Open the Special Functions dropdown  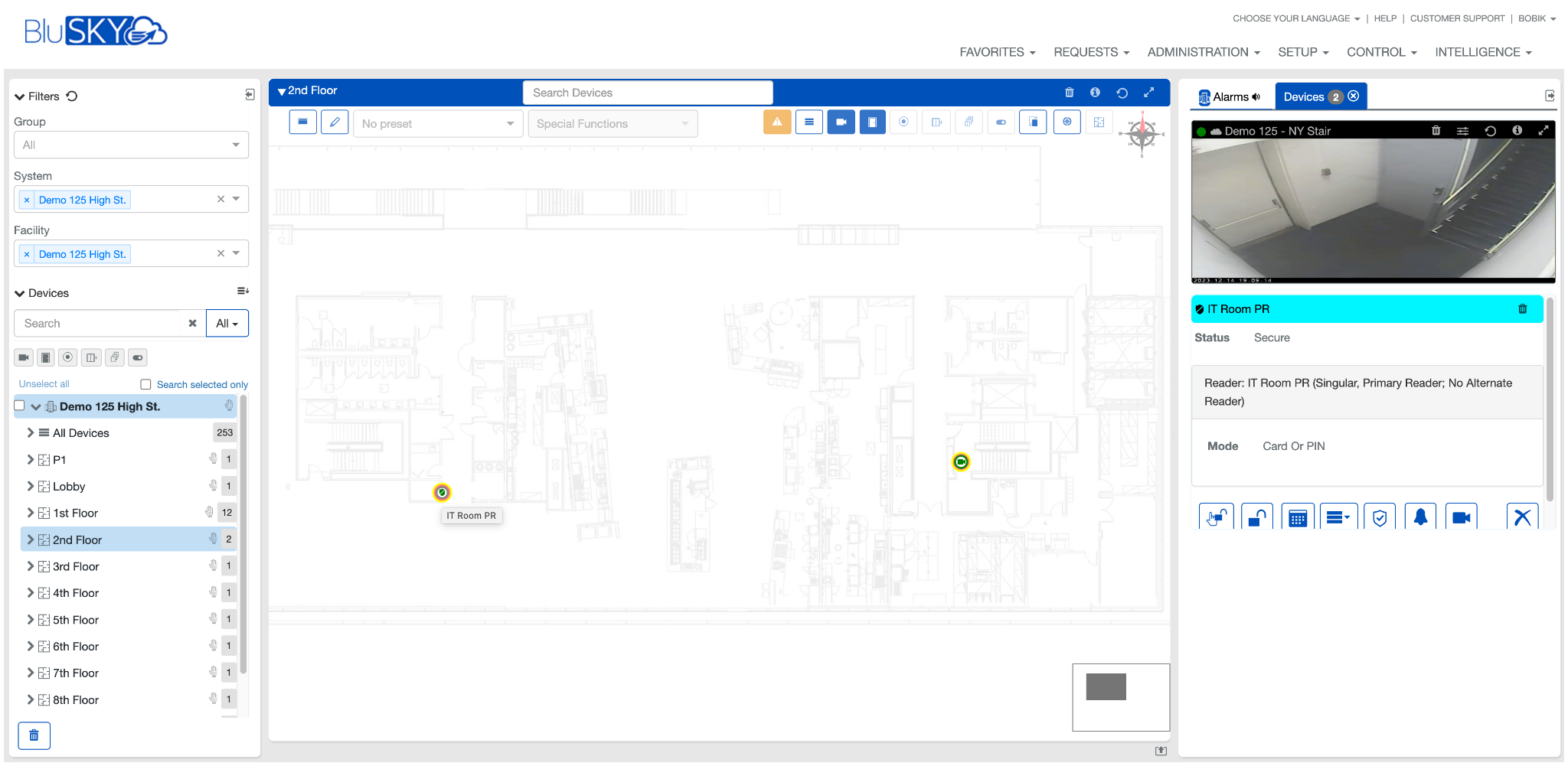coord(612,123)
